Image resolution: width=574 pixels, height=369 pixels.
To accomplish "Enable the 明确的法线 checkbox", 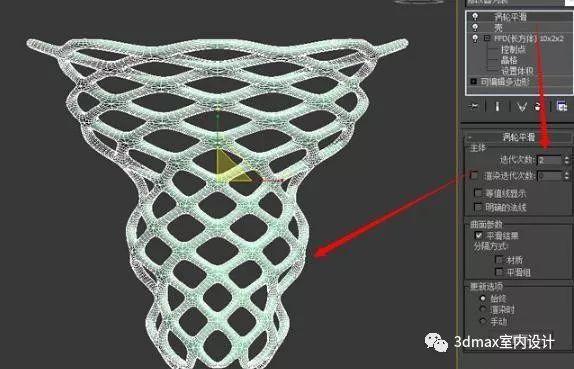I will click(x=478, y=207).
